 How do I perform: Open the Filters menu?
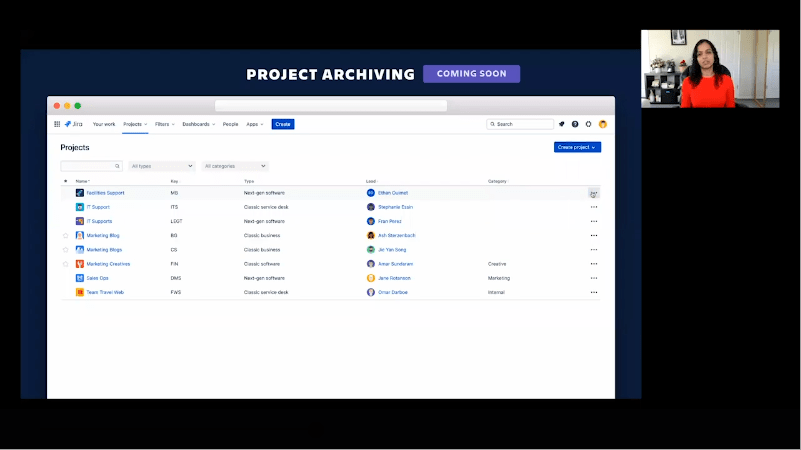point(164,124)
